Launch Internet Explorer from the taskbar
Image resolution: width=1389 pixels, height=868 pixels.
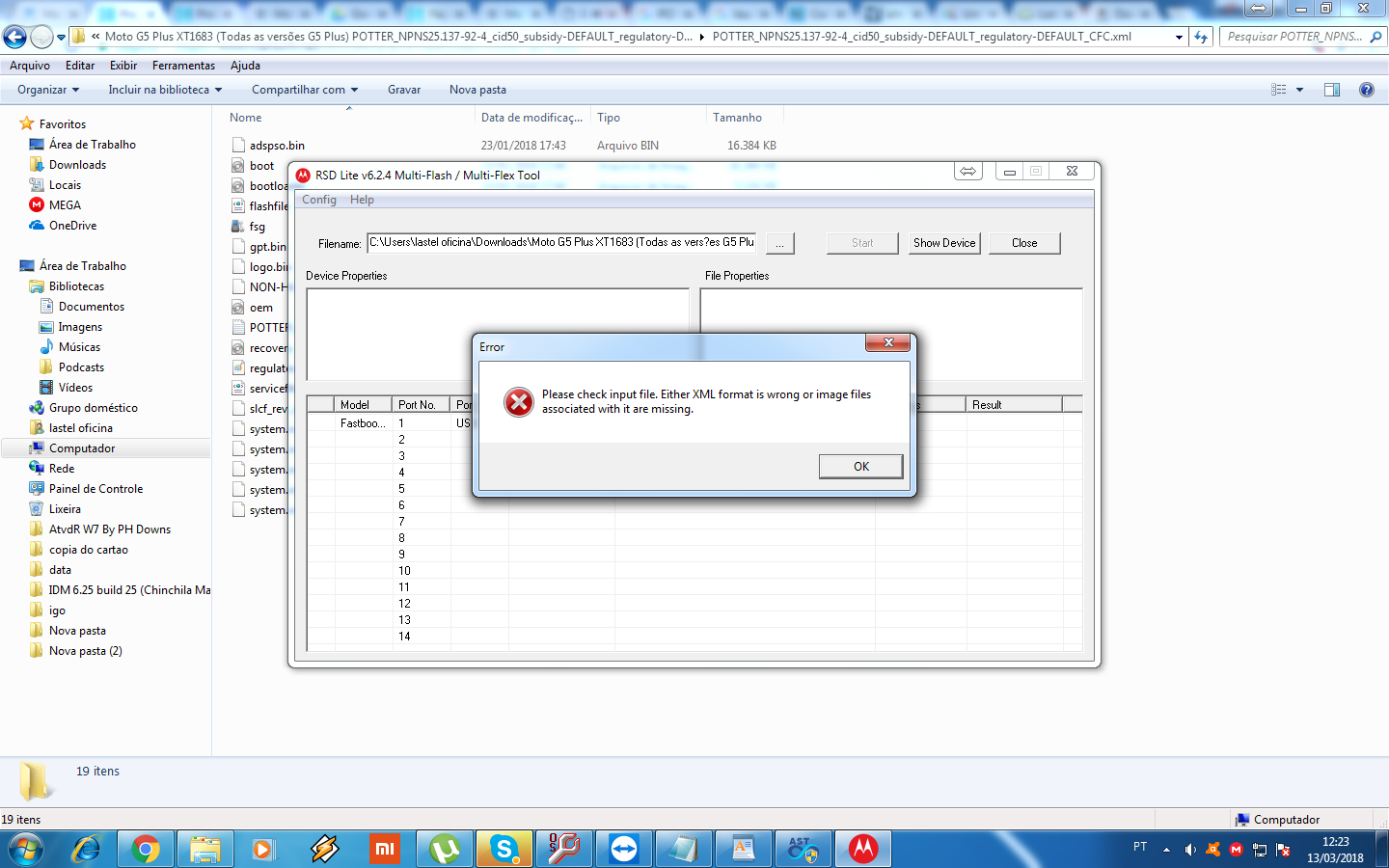coord(86,849)
